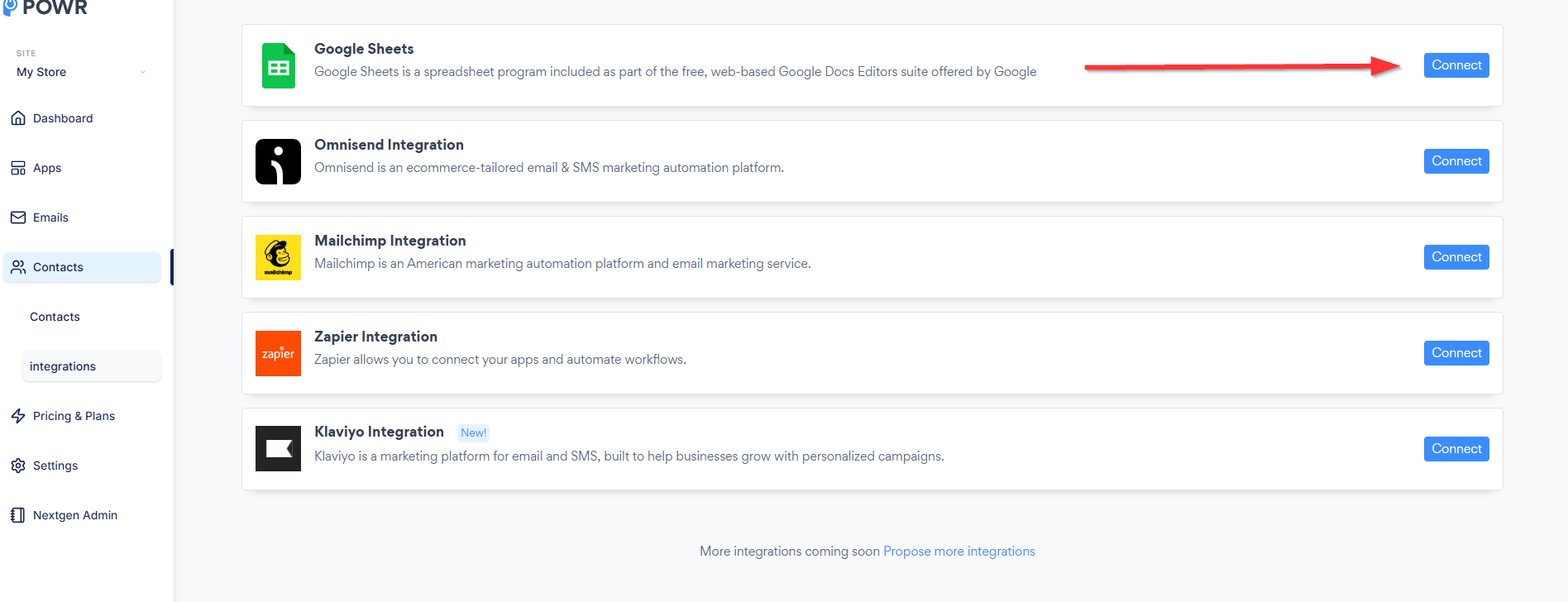The width and height of the screenshot is (1568, 602).
Task: Open the My Store site dropdown
Action: tap(81, 72)
